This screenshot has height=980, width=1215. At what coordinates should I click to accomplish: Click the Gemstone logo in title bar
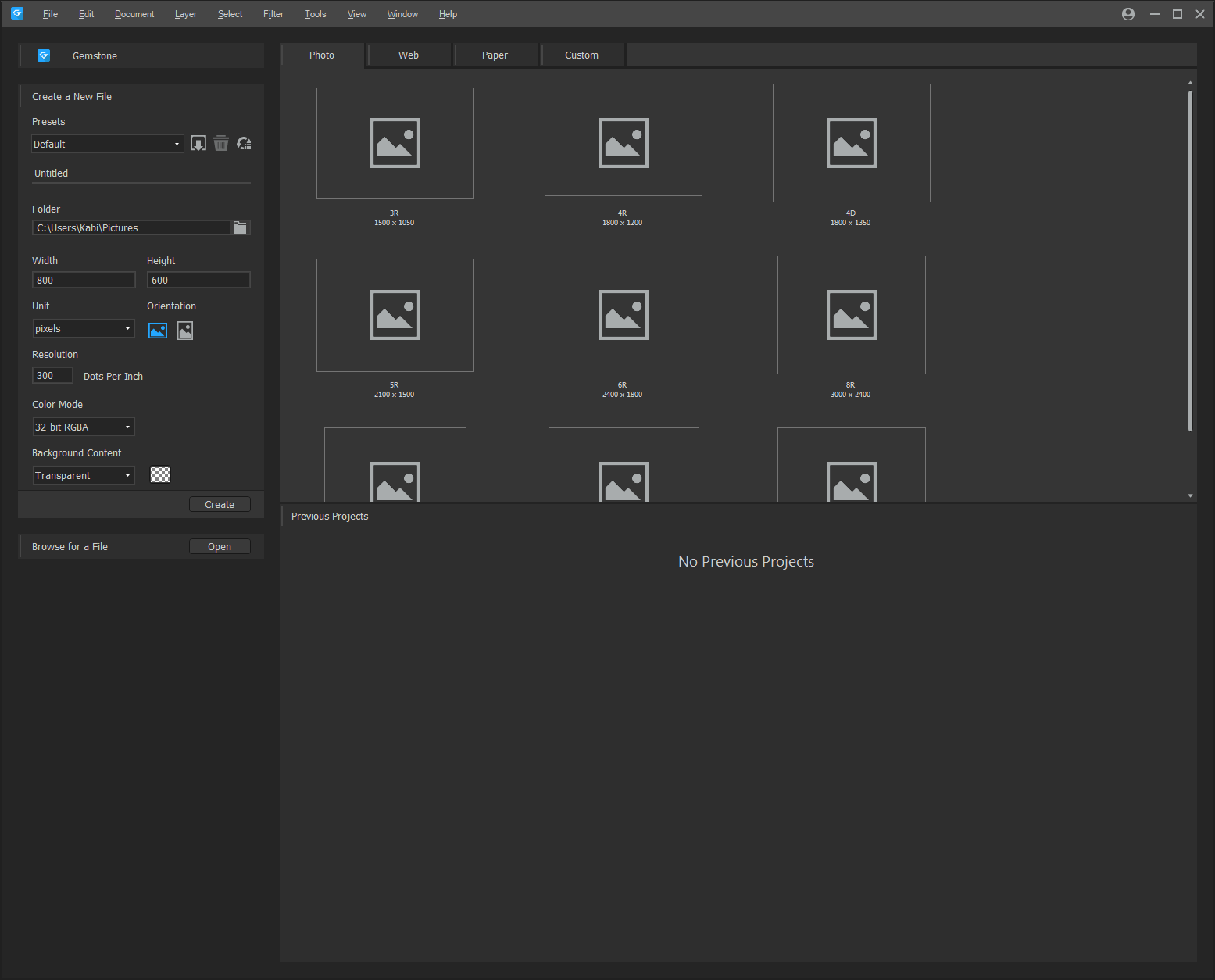pos(17,14)
